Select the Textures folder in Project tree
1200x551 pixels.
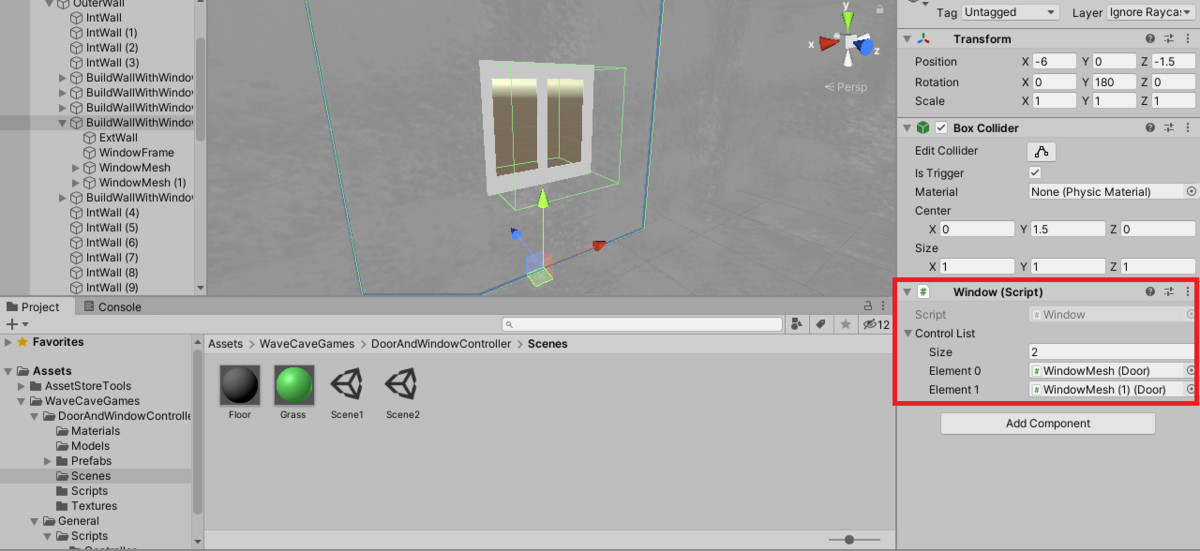94,506
